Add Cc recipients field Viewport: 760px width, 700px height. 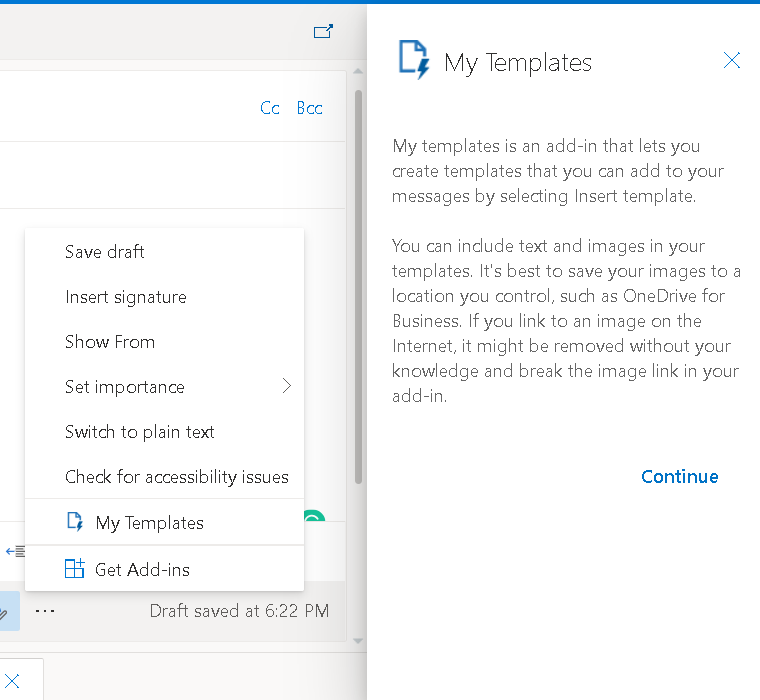[x=269, y=108]
